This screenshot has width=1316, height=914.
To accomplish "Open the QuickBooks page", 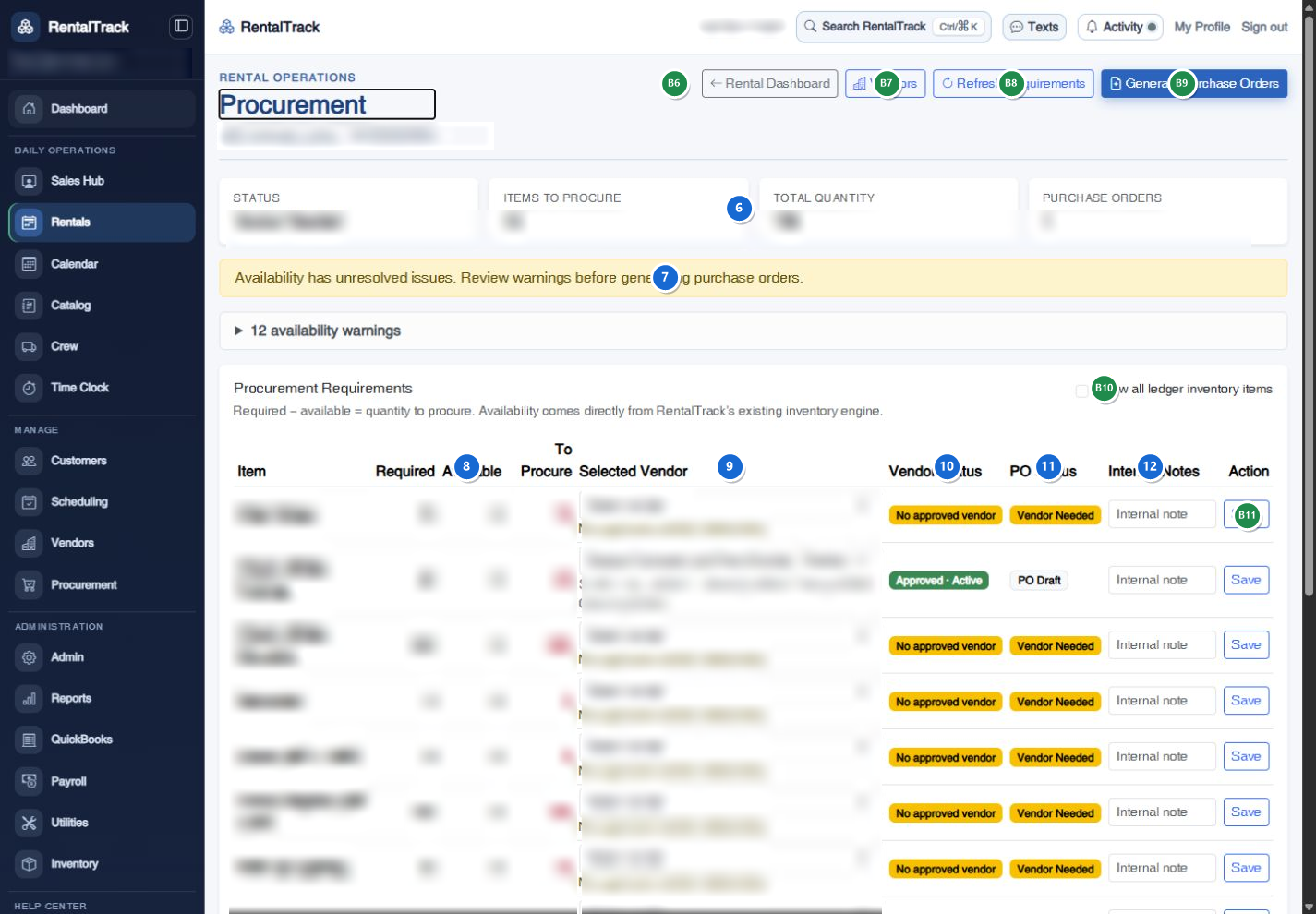I will 102,740.
